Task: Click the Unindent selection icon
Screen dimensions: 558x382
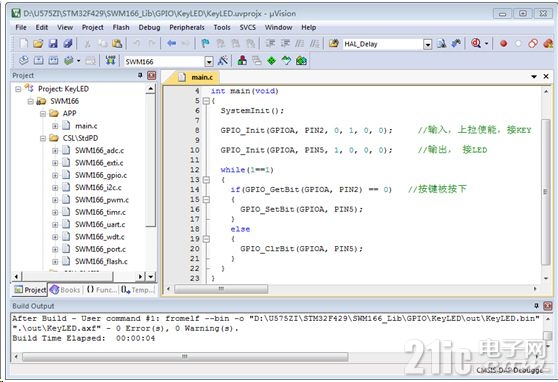Action: click(x=285, y=43)
